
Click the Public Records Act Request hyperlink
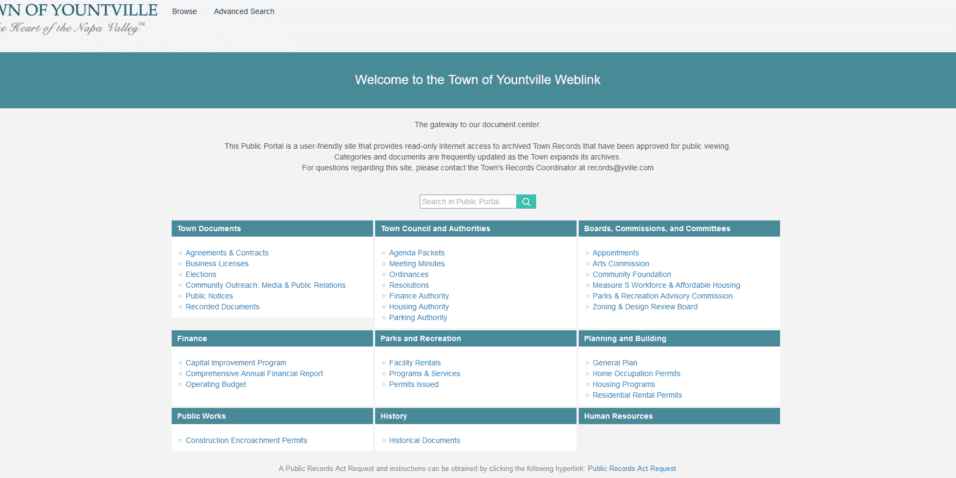click(x=631, y=468)
